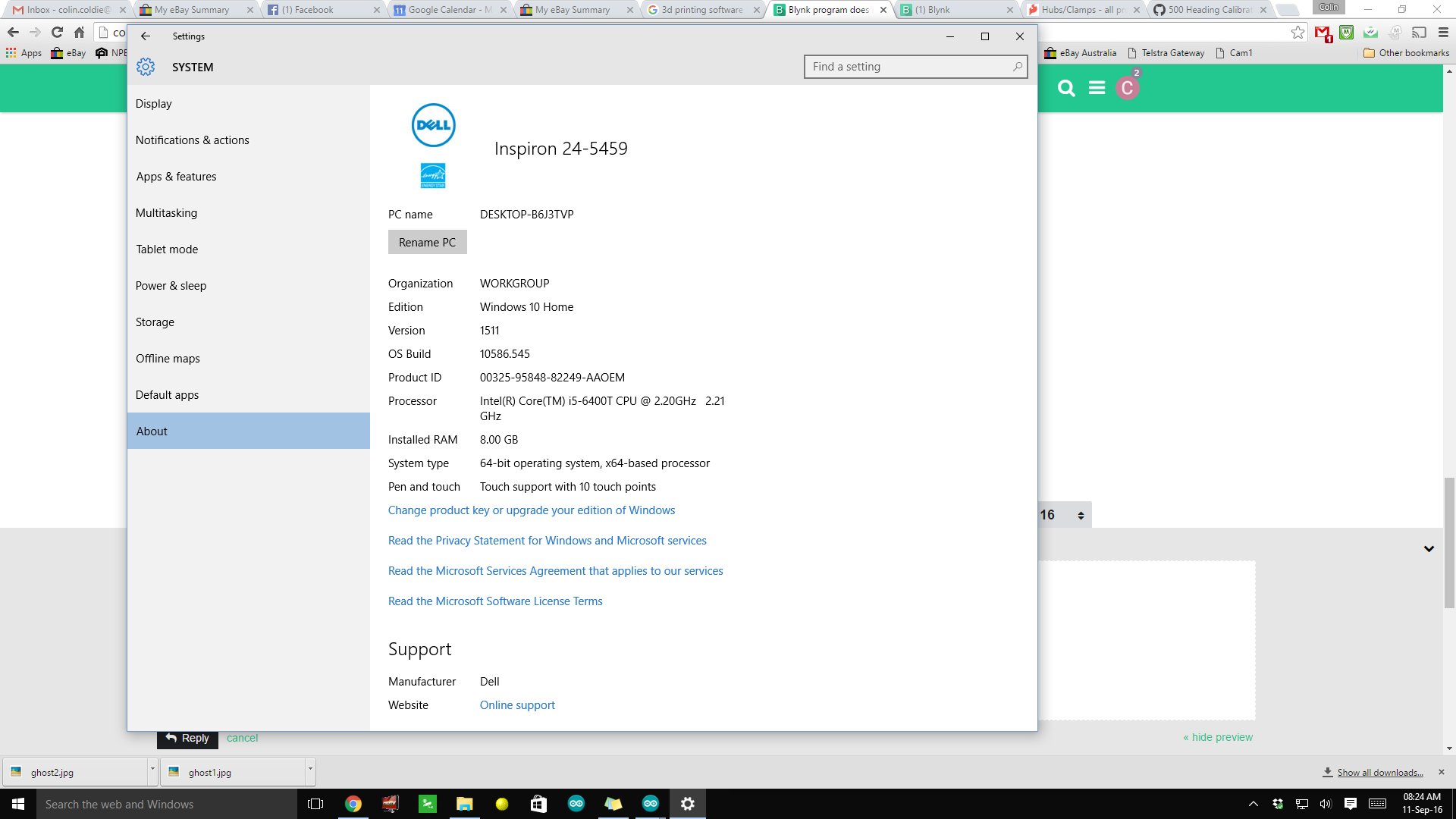Click the Energy Star logo

pos(433,175)
